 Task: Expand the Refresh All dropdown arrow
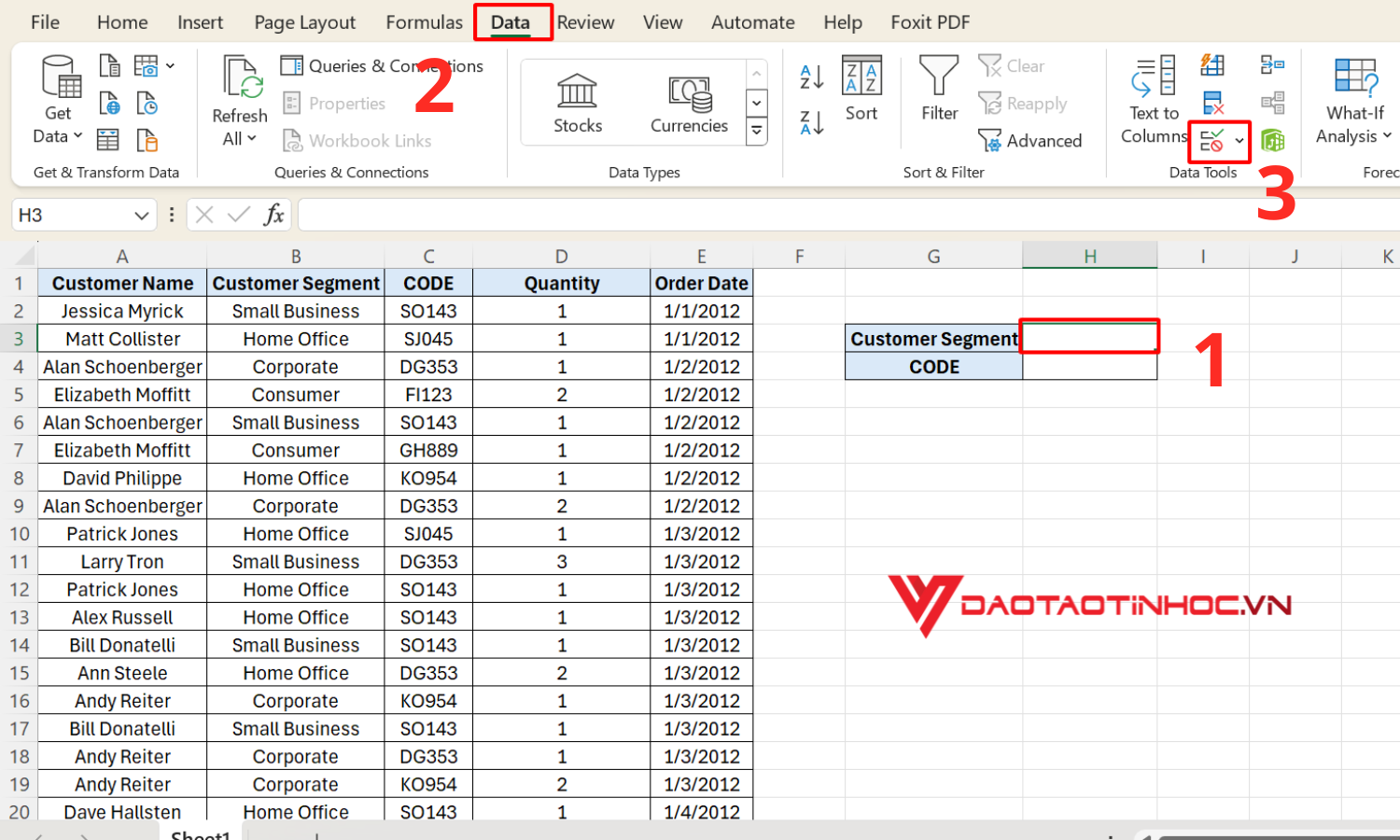pos(240,139)
